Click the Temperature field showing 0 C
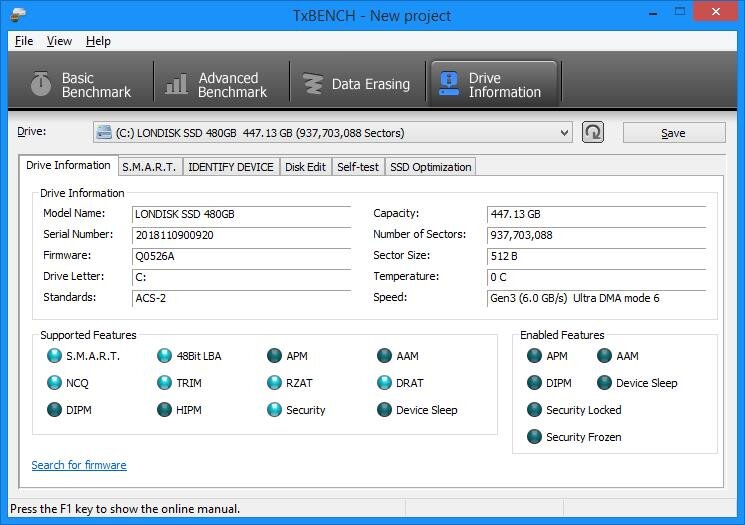This screenshot has width=745, height=525. click(x=597, y=277)
